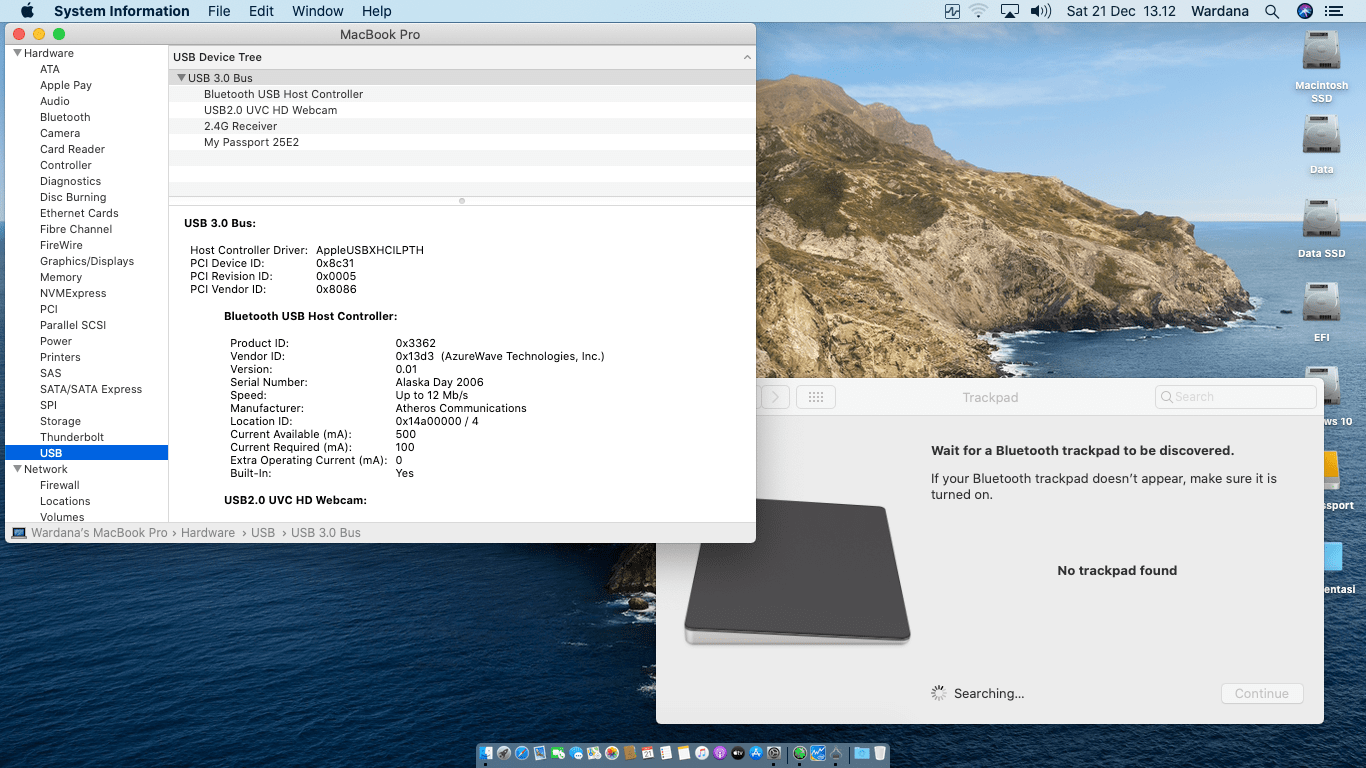Click the date and time in menu bar
The height and width of the screenshot is (768, 1366).
point(1120,11)
